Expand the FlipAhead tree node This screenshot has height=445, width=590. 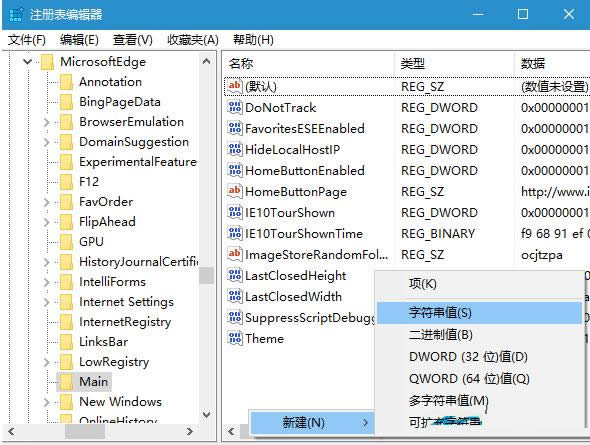[x=46, y=222]
